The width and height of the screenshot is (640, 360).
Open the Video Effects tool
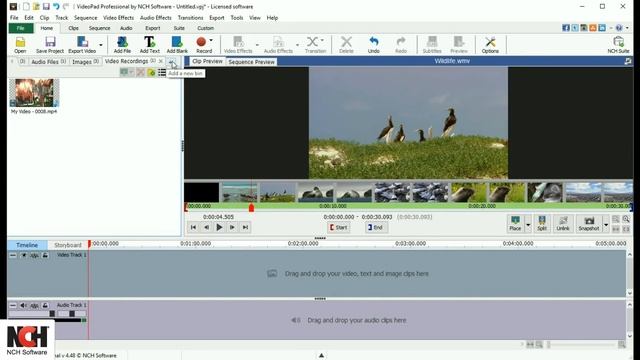[x=238, y=44]
